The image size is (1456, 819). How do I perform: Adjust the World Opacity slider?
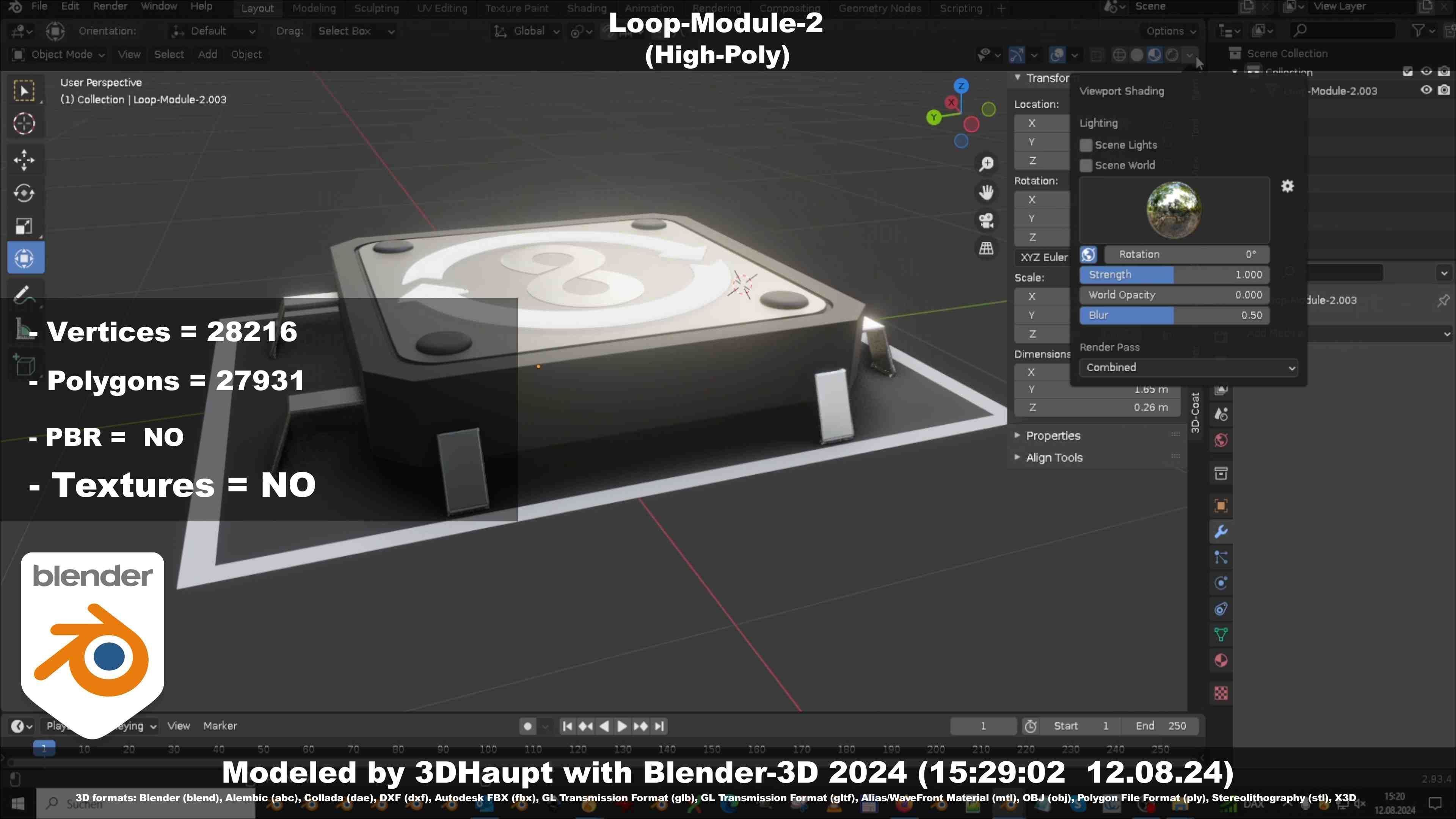1175,296
